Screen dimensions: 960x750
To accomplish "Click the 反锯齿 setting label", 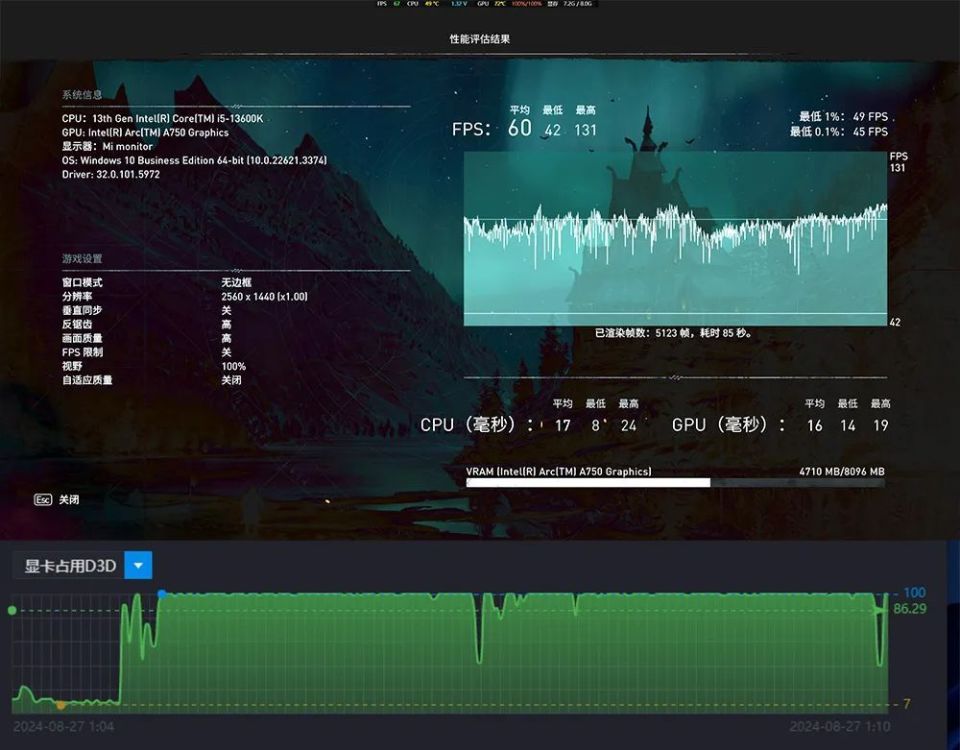I will coord(77,324).
